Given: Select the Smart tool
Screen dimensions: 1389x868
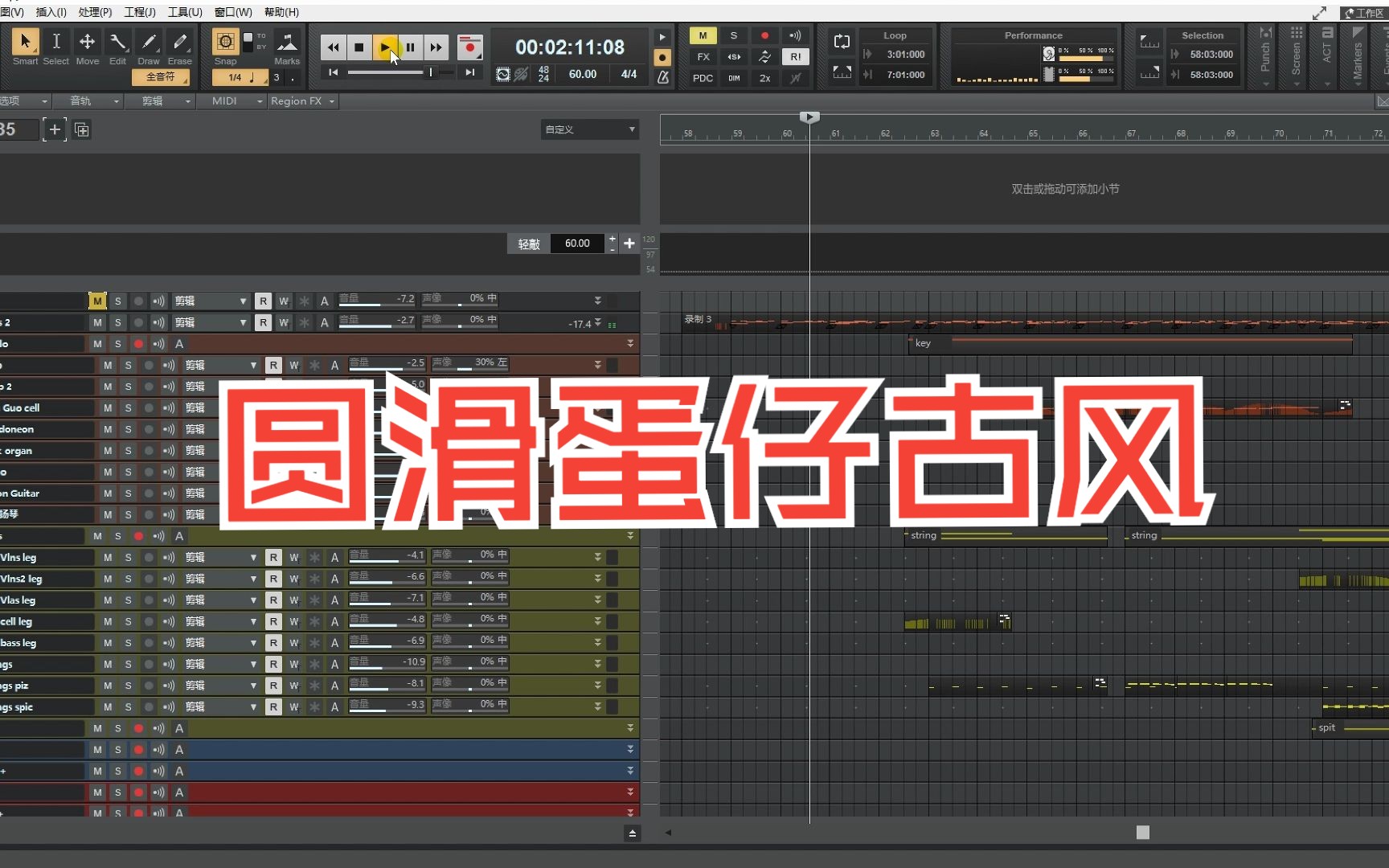Looking at the screenshot, I should (x=25, y=47).
